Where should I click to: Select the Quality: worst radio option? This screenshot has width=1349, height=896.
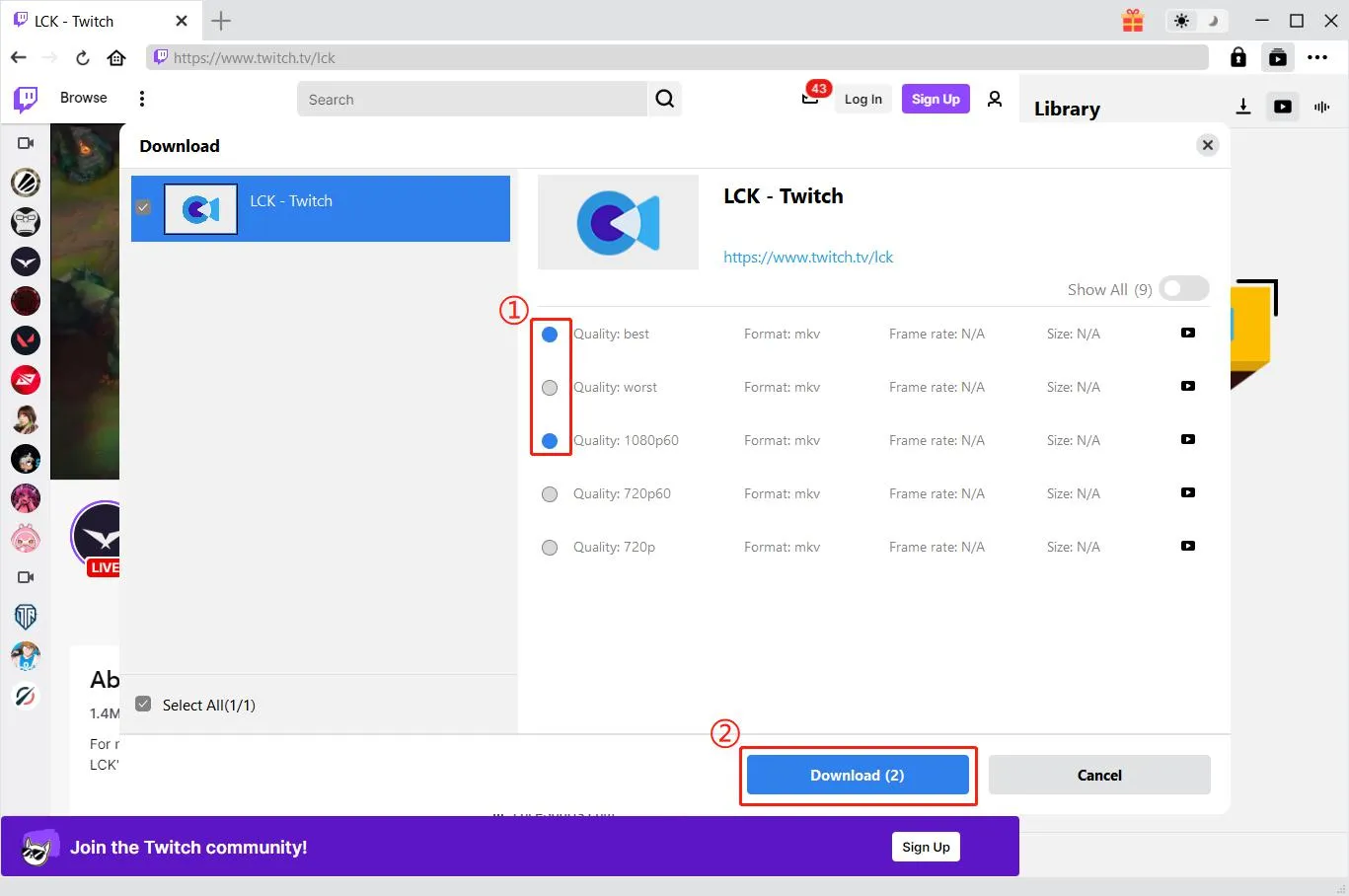tap(550, 388)
